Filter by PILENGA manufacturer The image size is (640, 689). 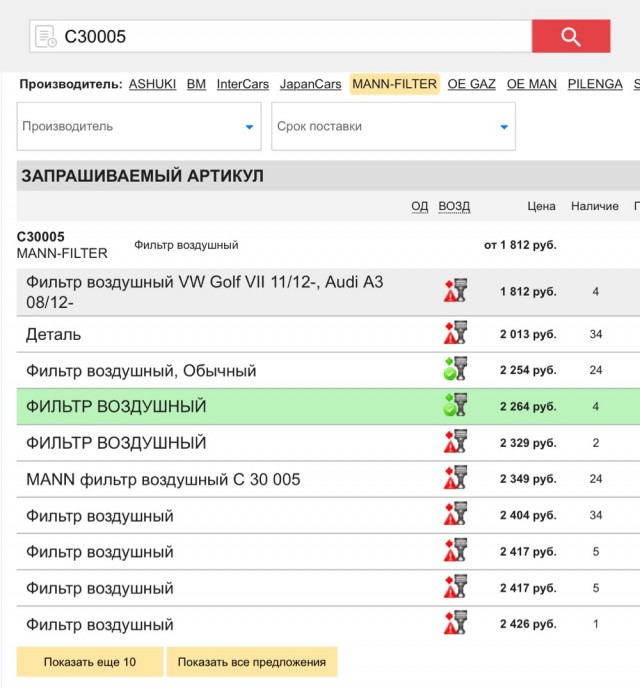[x=595, y=84]
